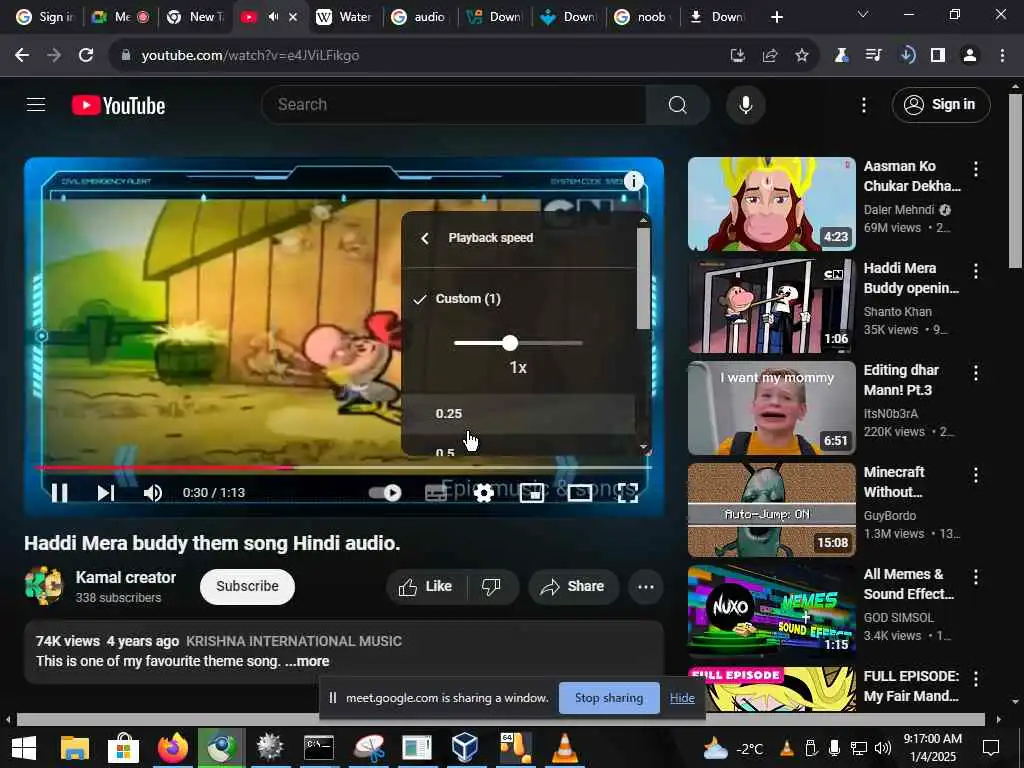Bookmark this page with the star
This screenshot has height=768, width=1024.
pos(801,56)
